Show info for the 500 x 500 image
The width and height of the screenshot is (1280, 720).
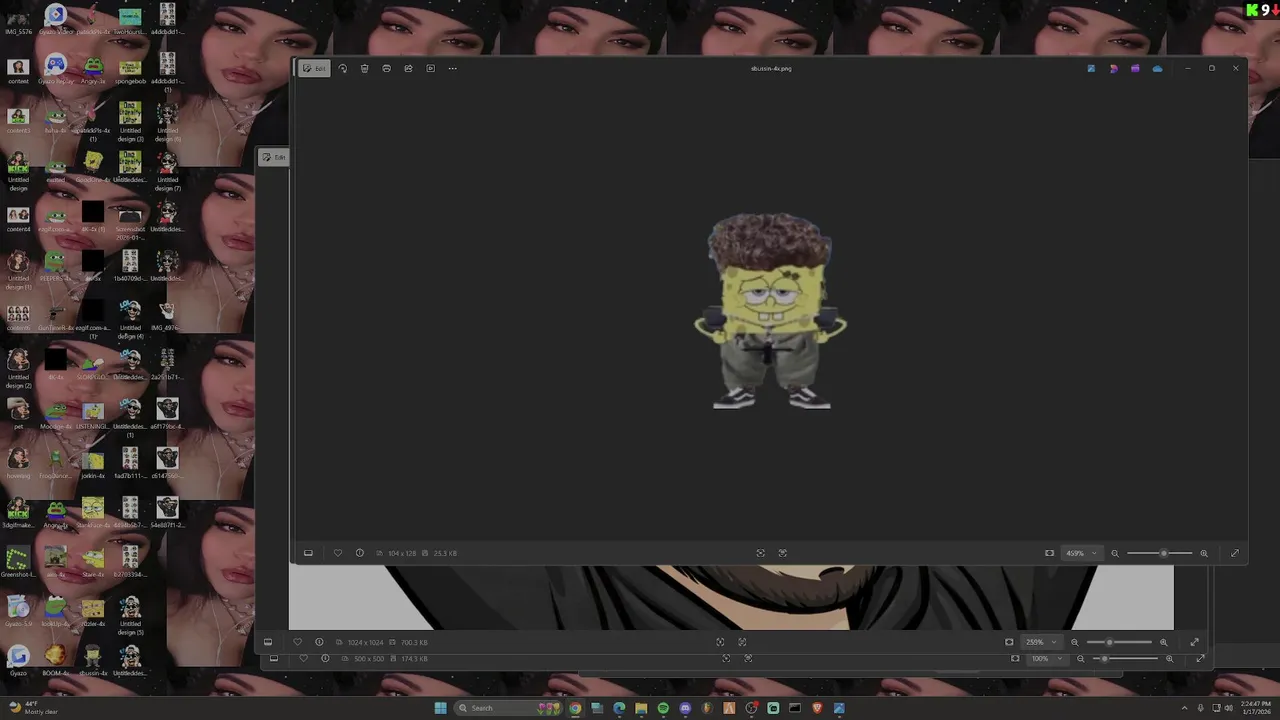(325, 658)
